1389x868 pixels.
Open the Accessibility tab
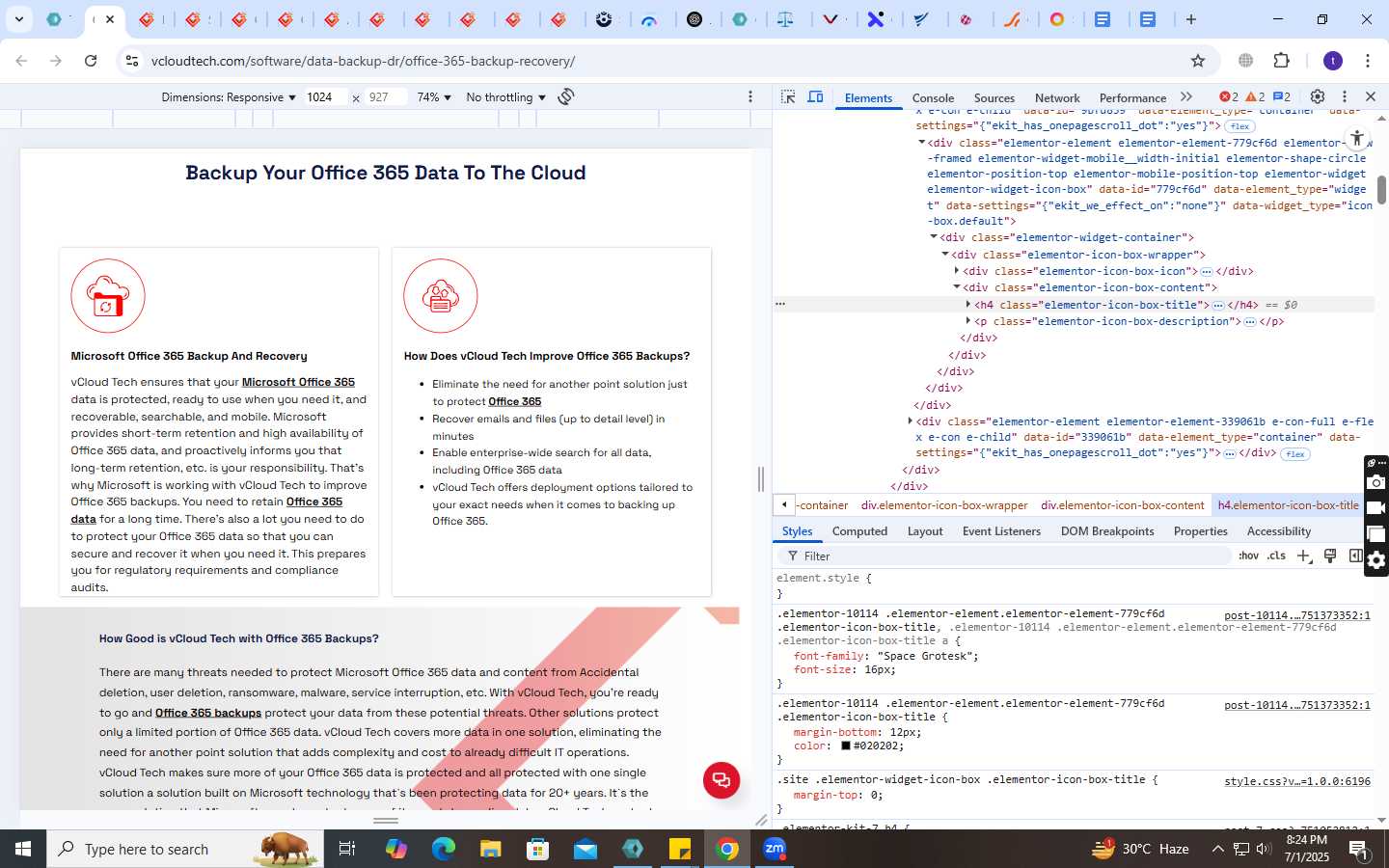click(1279, 531)
